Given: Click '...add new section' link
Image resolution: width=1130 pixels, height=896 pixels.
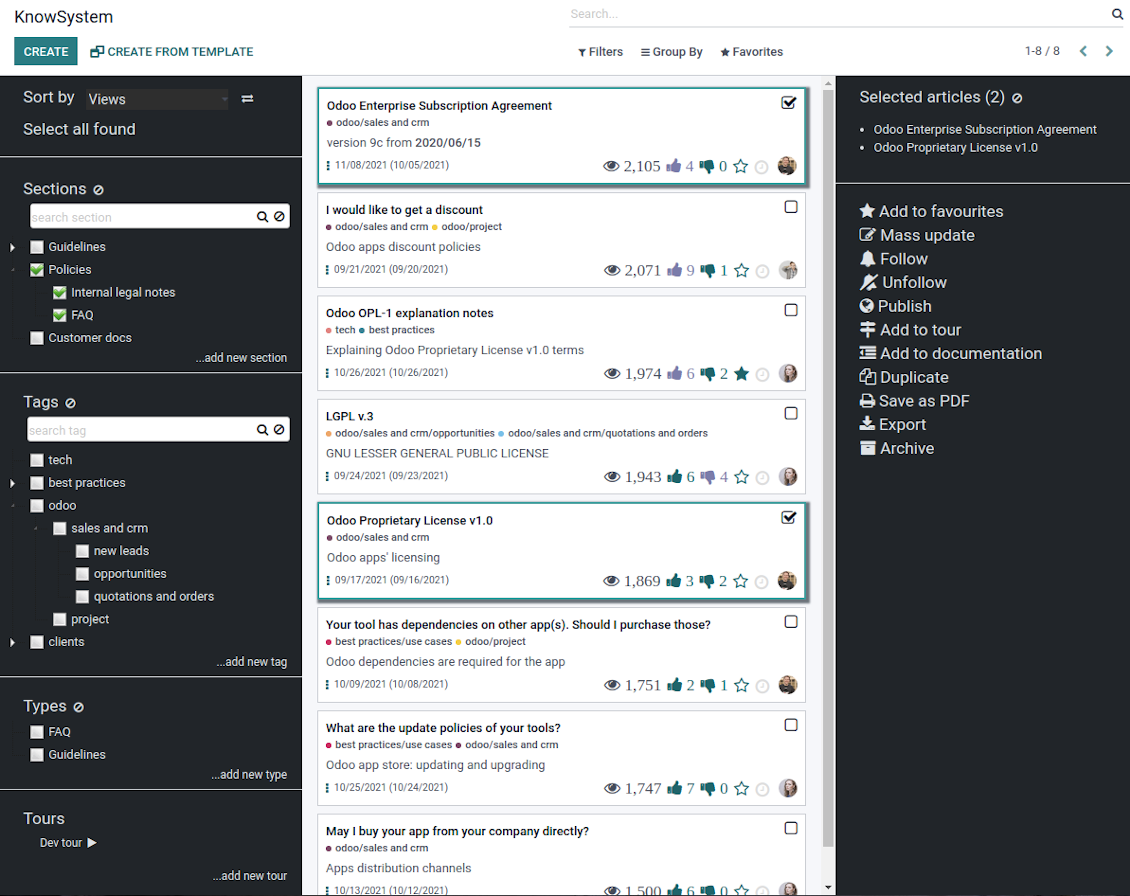Looking at the screenshot, I should pos(241,358).
